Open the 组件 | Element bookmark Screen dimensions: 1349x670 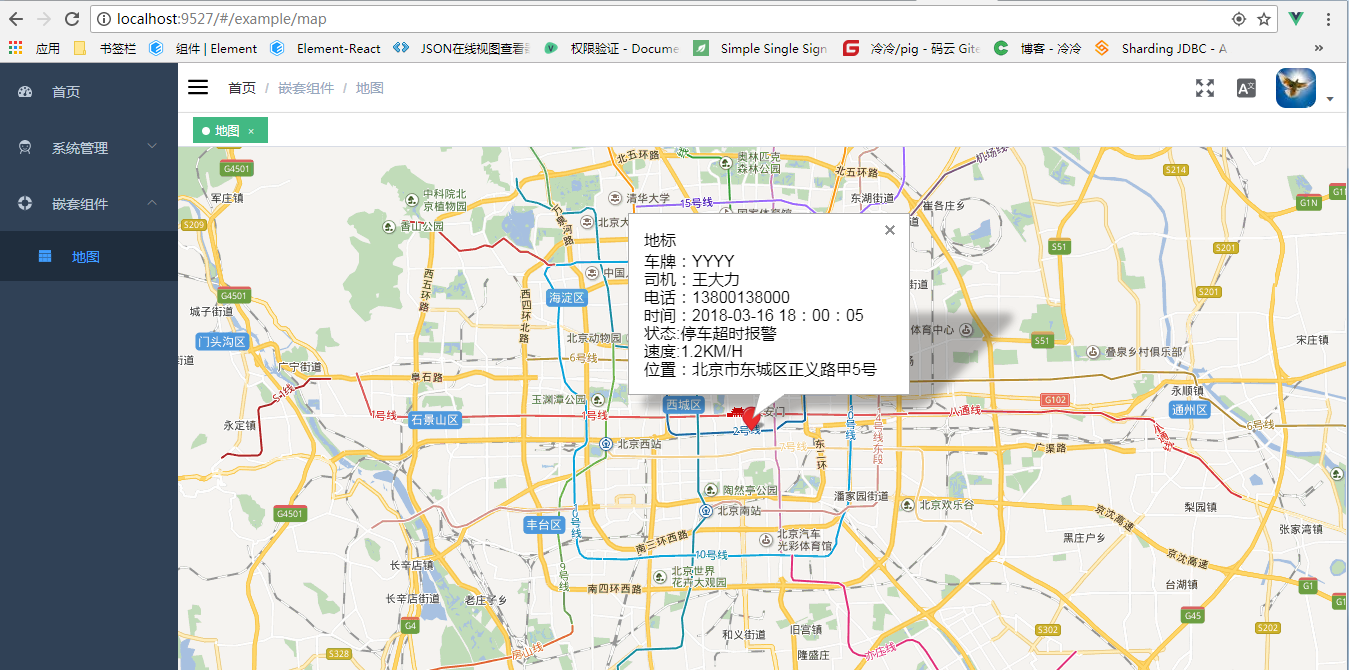point(203,48)
